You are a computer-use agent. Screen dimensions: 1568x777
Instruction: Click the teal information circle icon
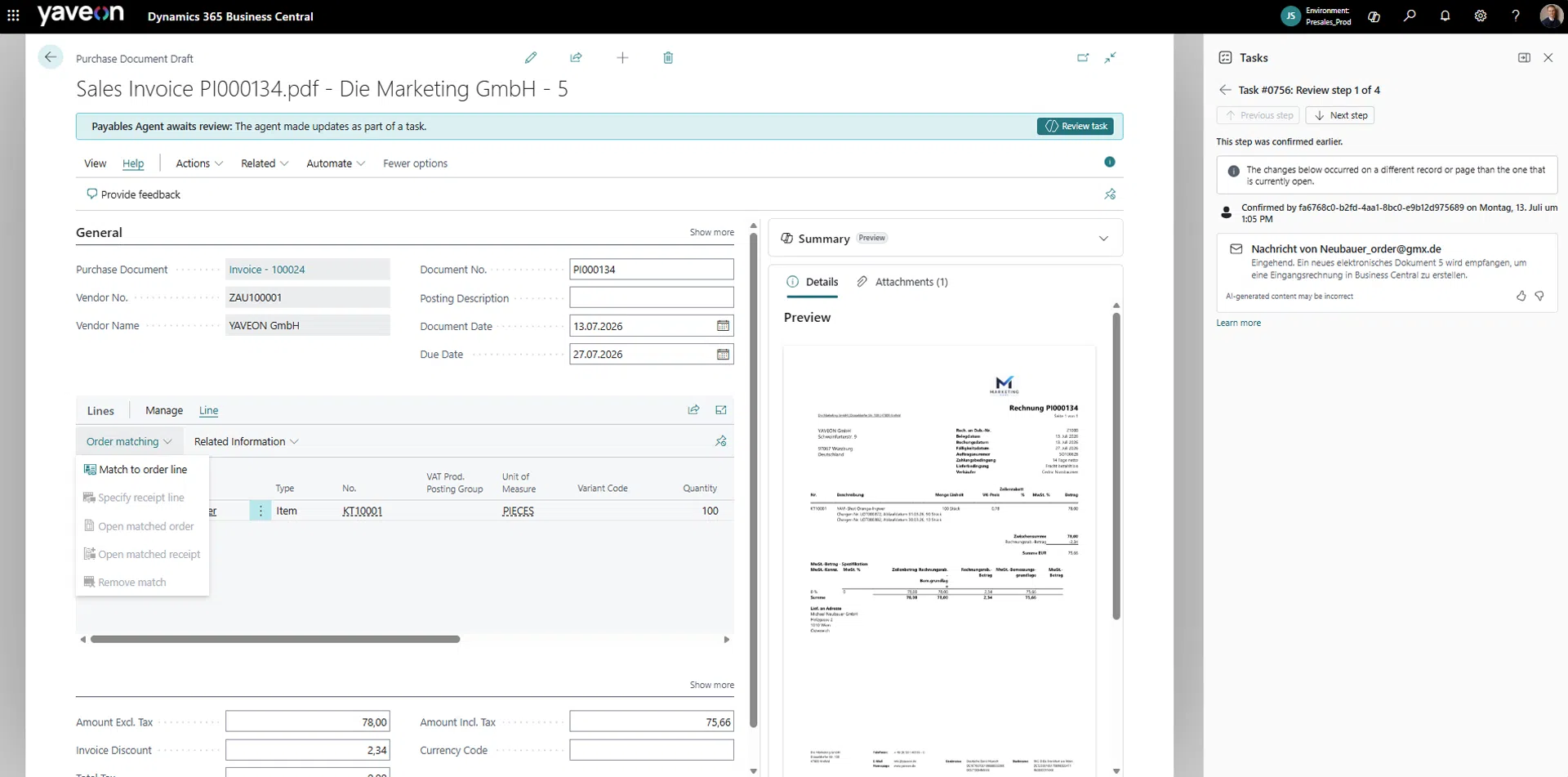(x=1110, y=162)
